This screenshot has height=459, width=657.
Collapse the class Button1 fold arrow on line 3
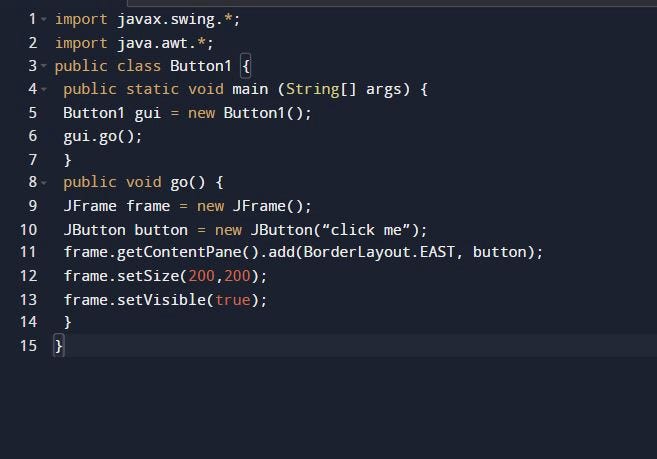[44, 66]
